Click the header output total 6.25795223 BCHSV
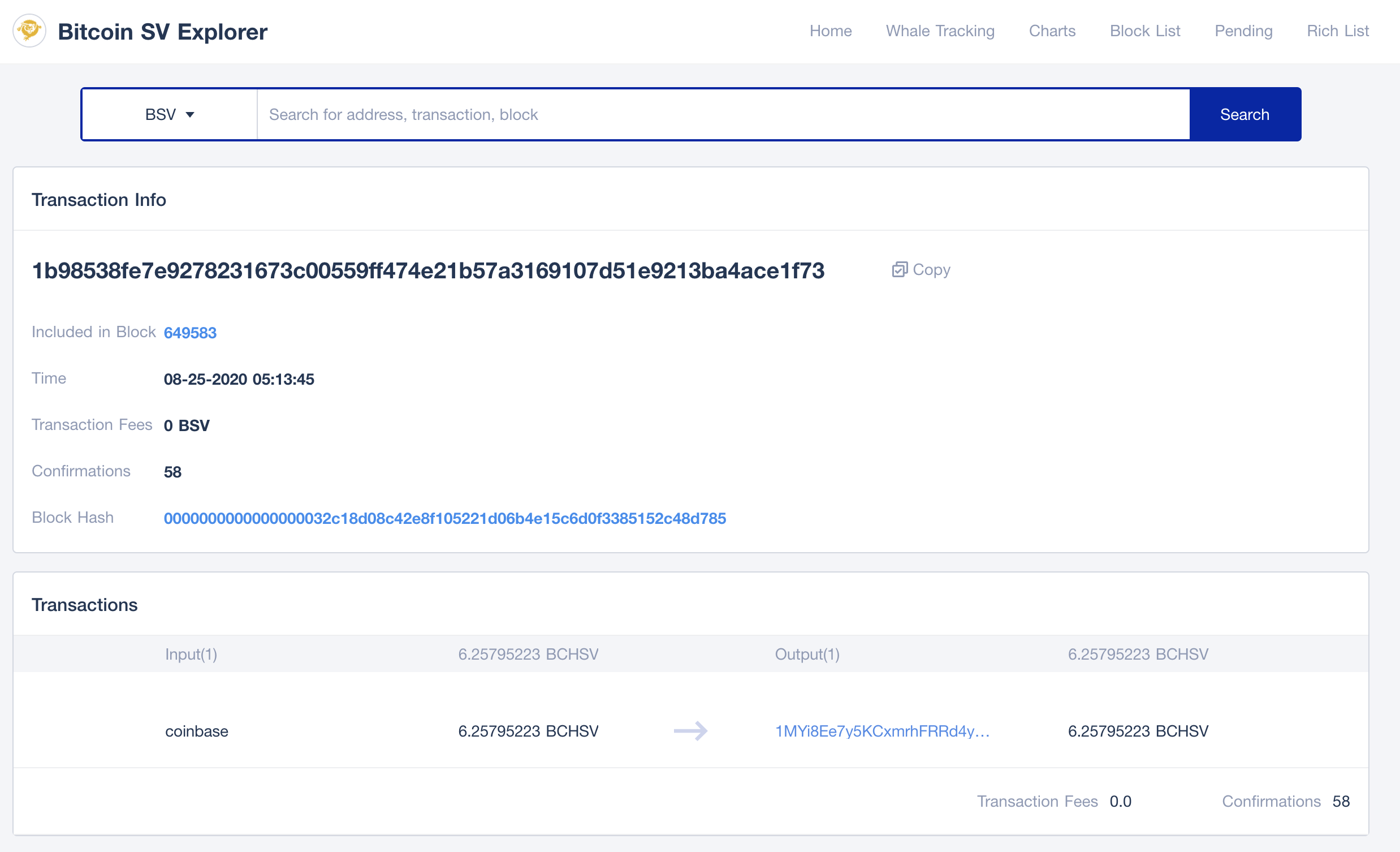Image resolution: width=1400 pixels, height=852 pixels. pyautogui.click(x=1138, y=654)
